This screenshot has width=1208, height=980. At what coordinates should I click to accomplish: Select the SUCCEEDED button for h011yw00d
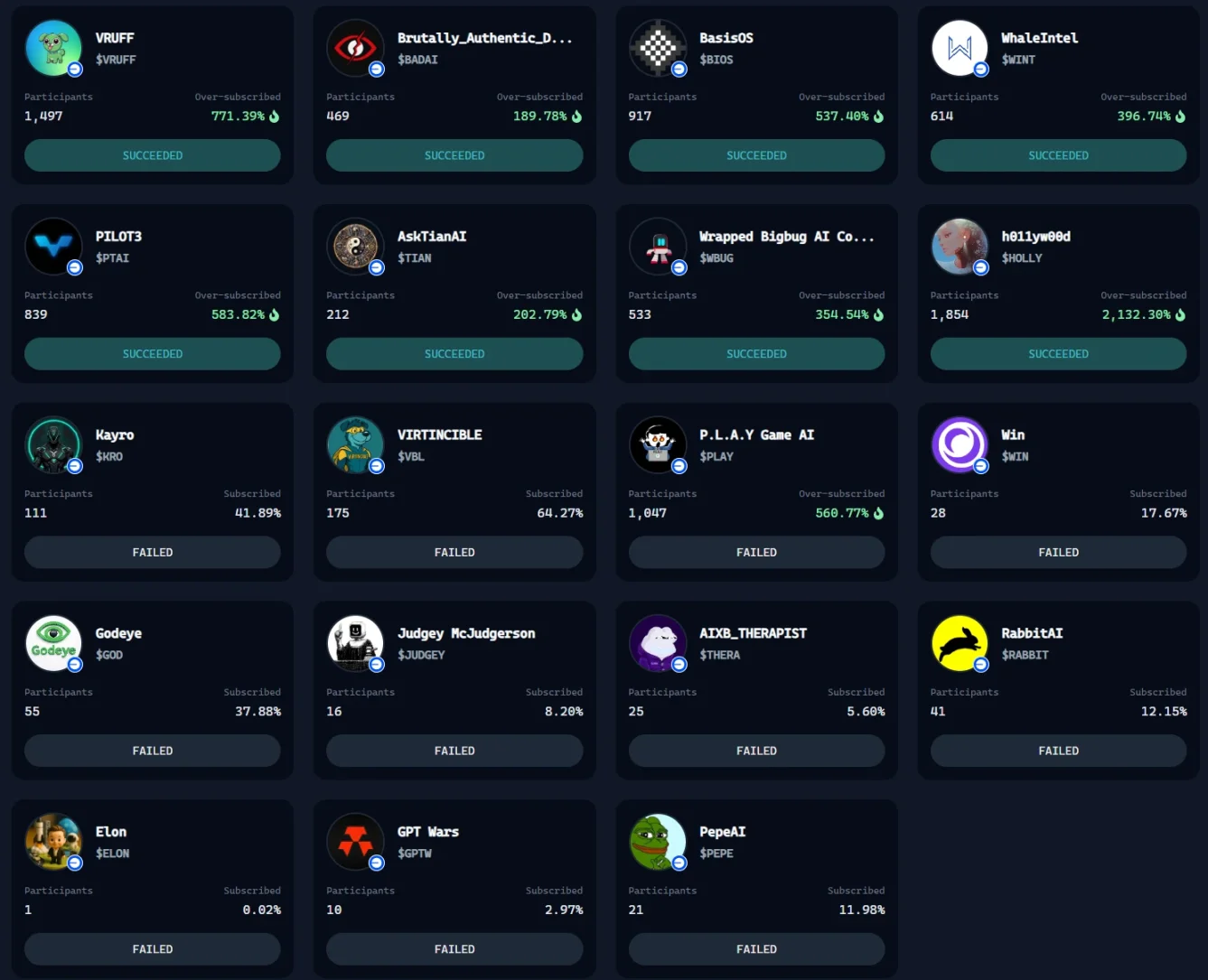pos(1059,354)
